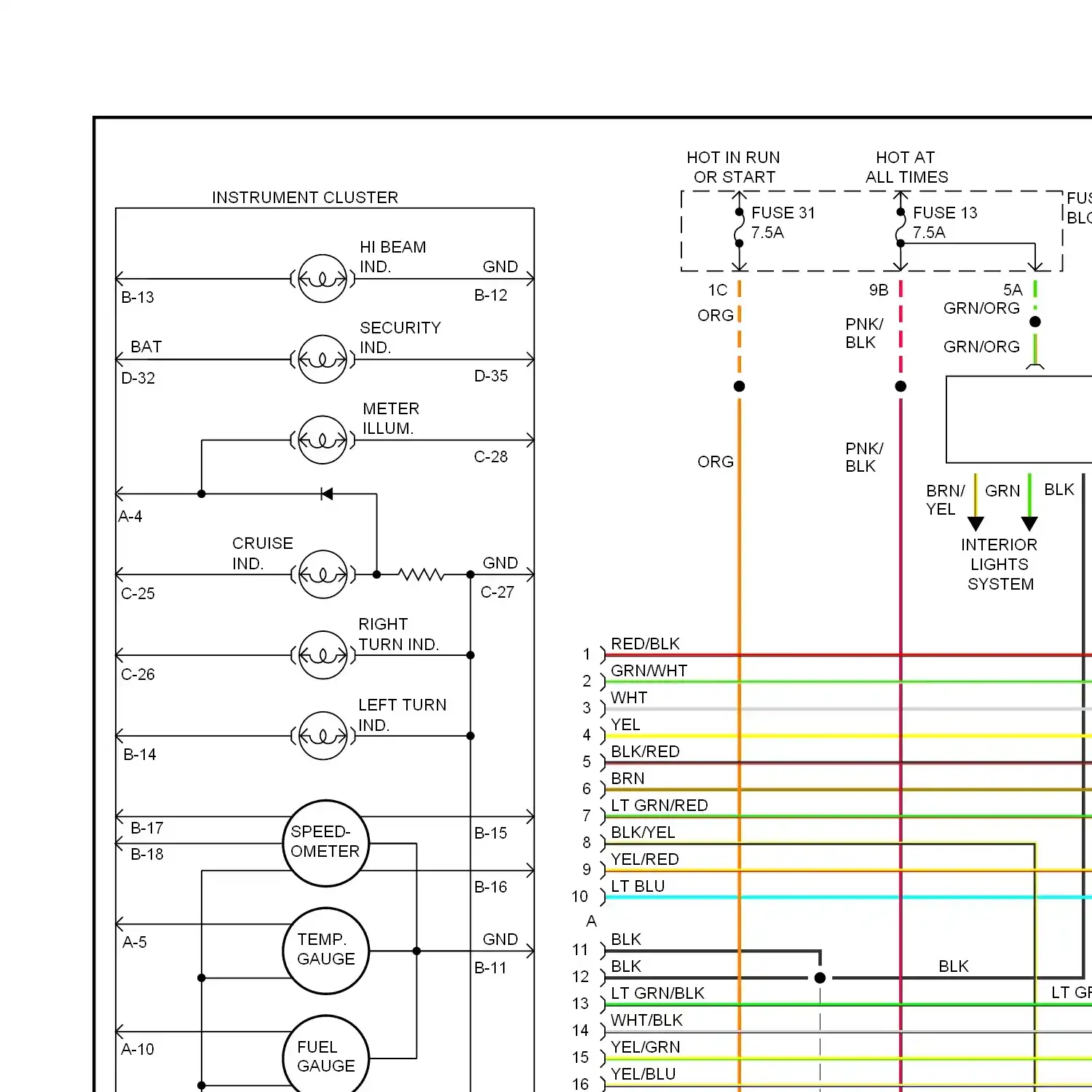This screenshot has height=1092, width=1092.
Task: Click the 1C connector label
Action: click(x=718, y=290)
